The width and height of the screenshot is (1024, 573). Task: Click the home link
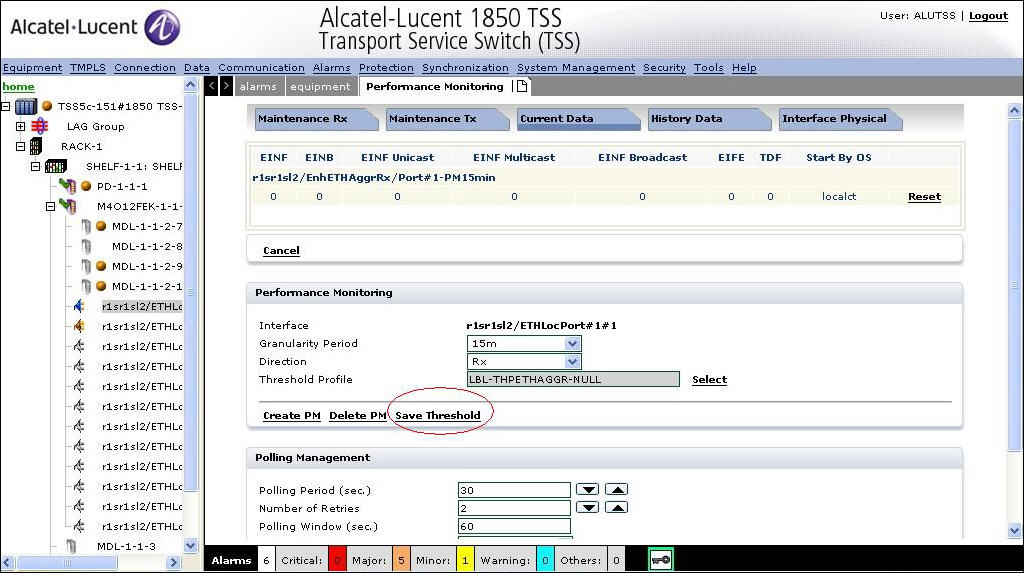(18, 86)
